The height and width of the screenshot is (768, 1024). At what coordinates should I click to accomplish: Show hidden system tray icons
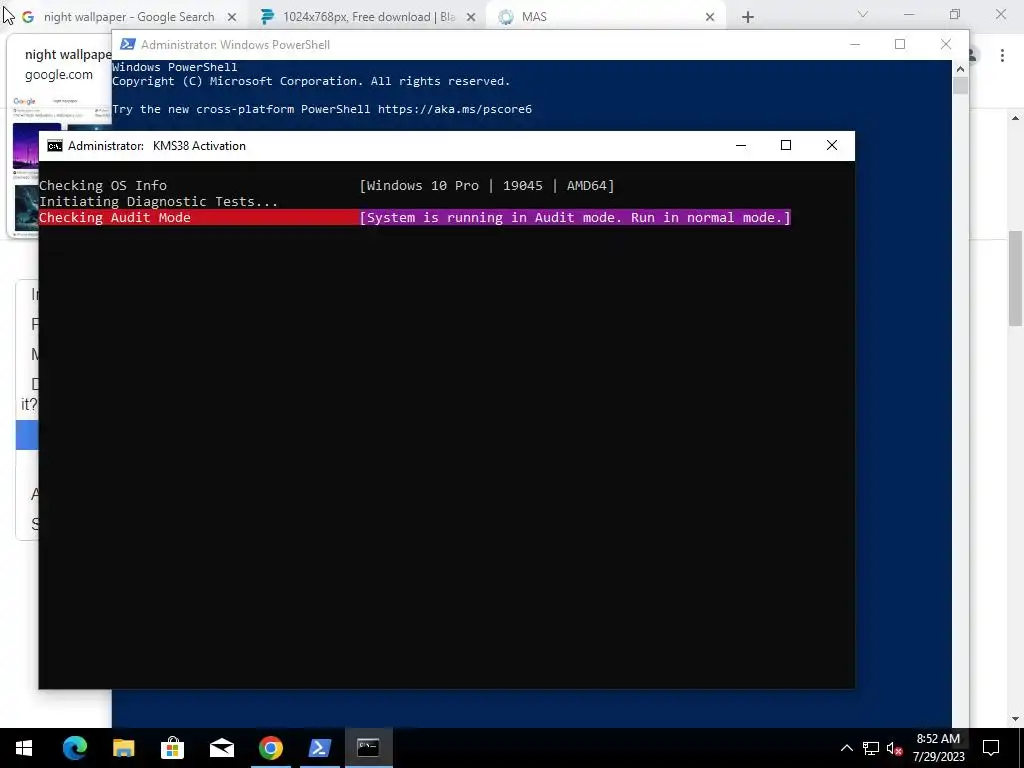pos(846,748)
